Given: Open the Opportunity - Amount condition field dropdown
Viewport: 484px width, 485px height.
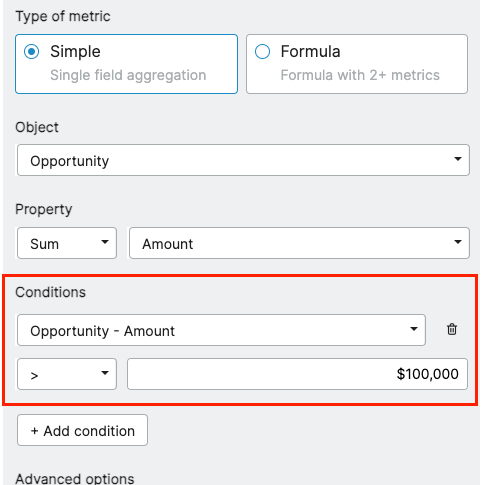Looking at the screenshot, I should 221,330.
